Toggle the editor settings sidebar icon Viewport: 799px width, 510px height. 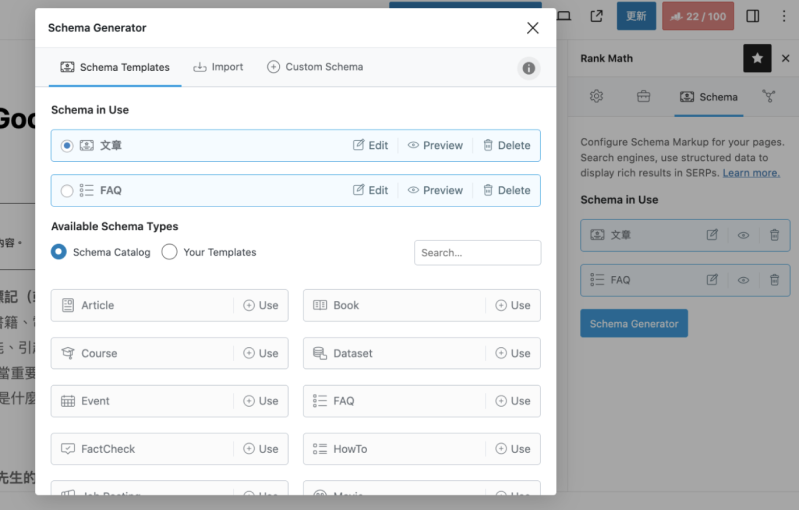click(x=753, y=16)
